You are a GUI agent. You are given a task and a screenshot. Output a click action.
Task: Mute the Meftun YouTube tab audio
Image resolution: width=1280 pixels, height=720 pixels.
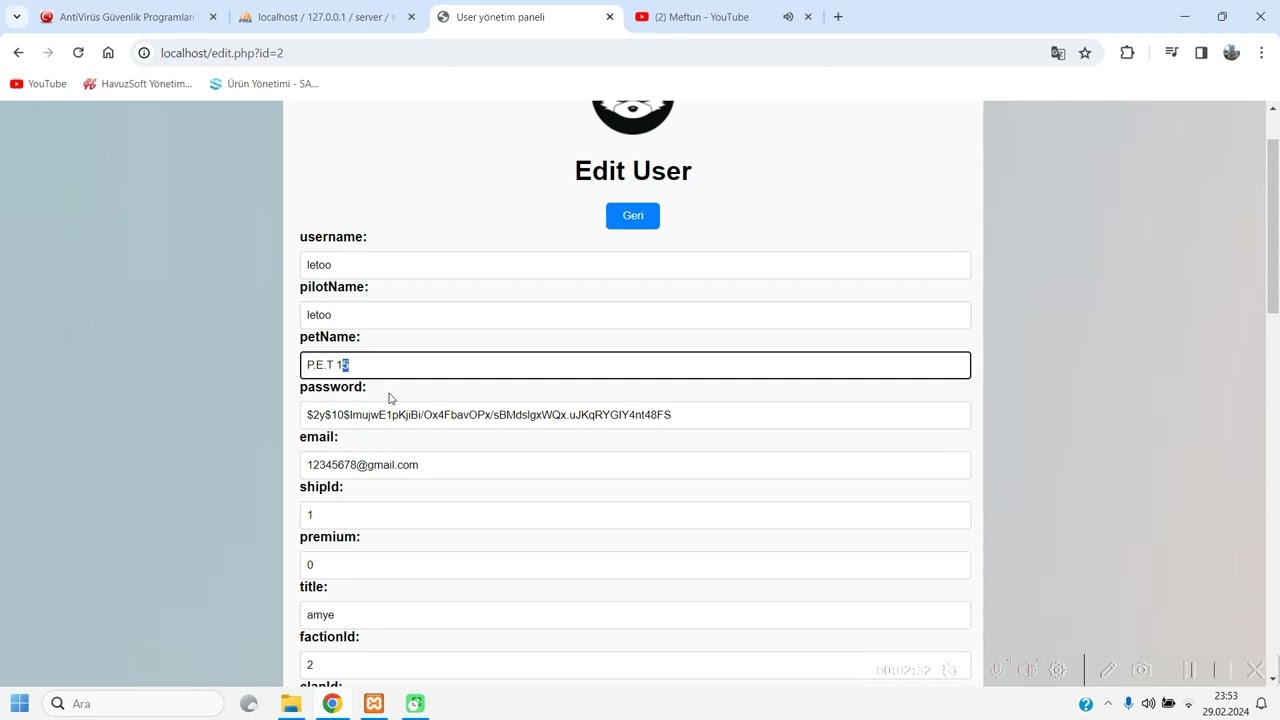(x=788, y=17)
